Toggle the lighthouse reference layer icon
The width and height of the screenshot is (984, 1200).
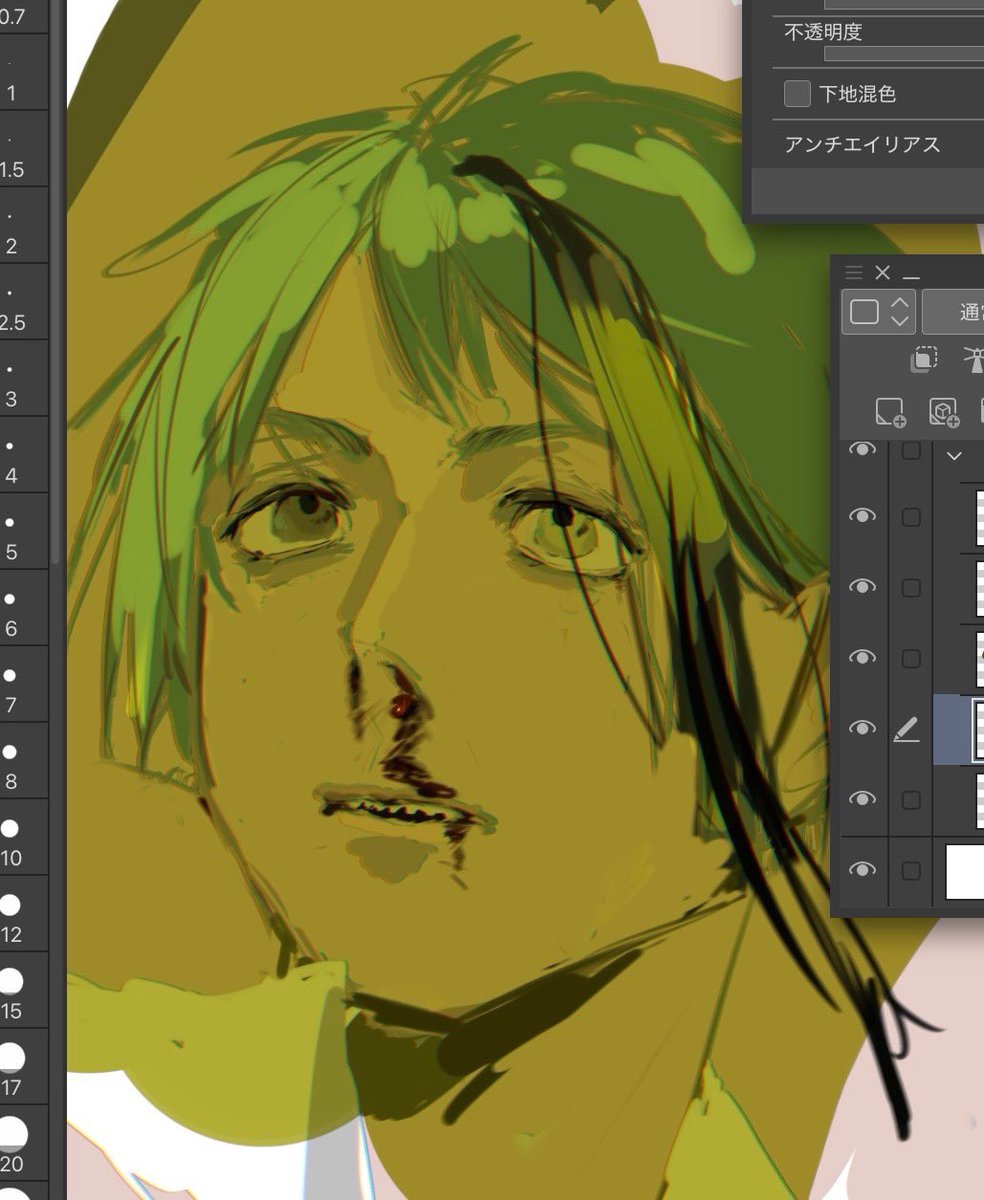click(x=974, y=361)
